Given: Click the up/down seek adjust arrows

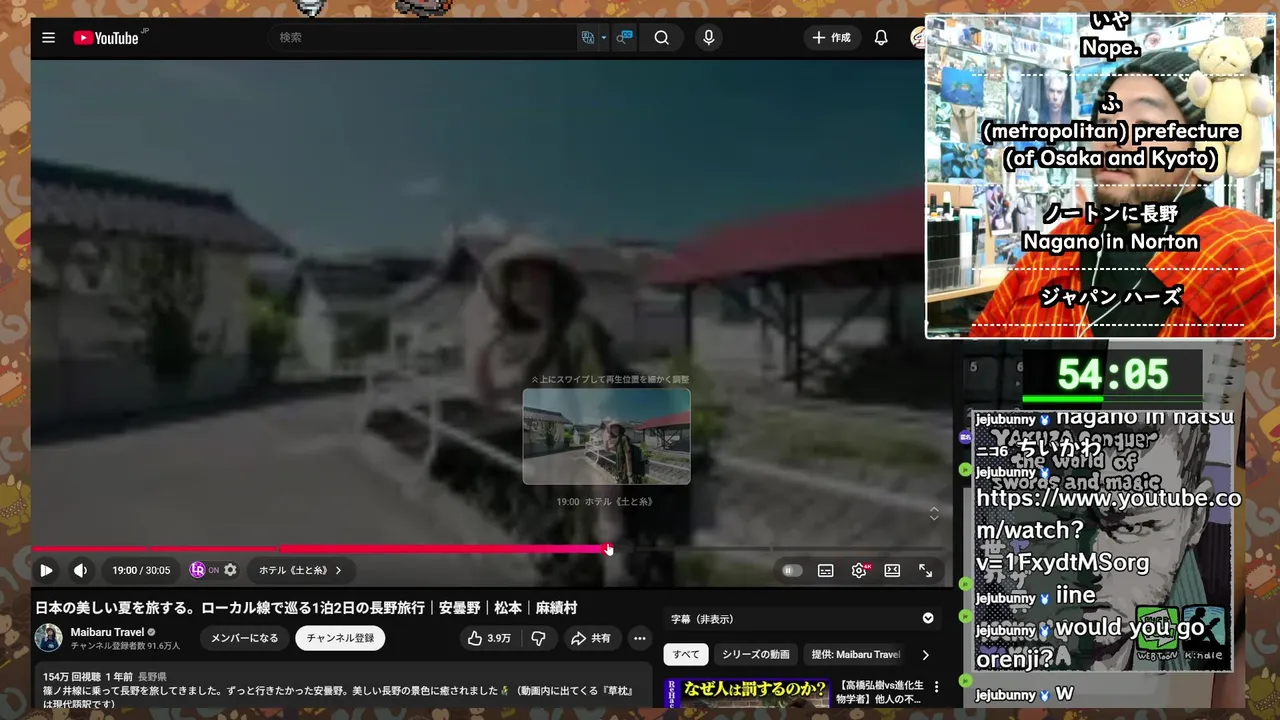Looking at the screenshot, I should point(934,513).
